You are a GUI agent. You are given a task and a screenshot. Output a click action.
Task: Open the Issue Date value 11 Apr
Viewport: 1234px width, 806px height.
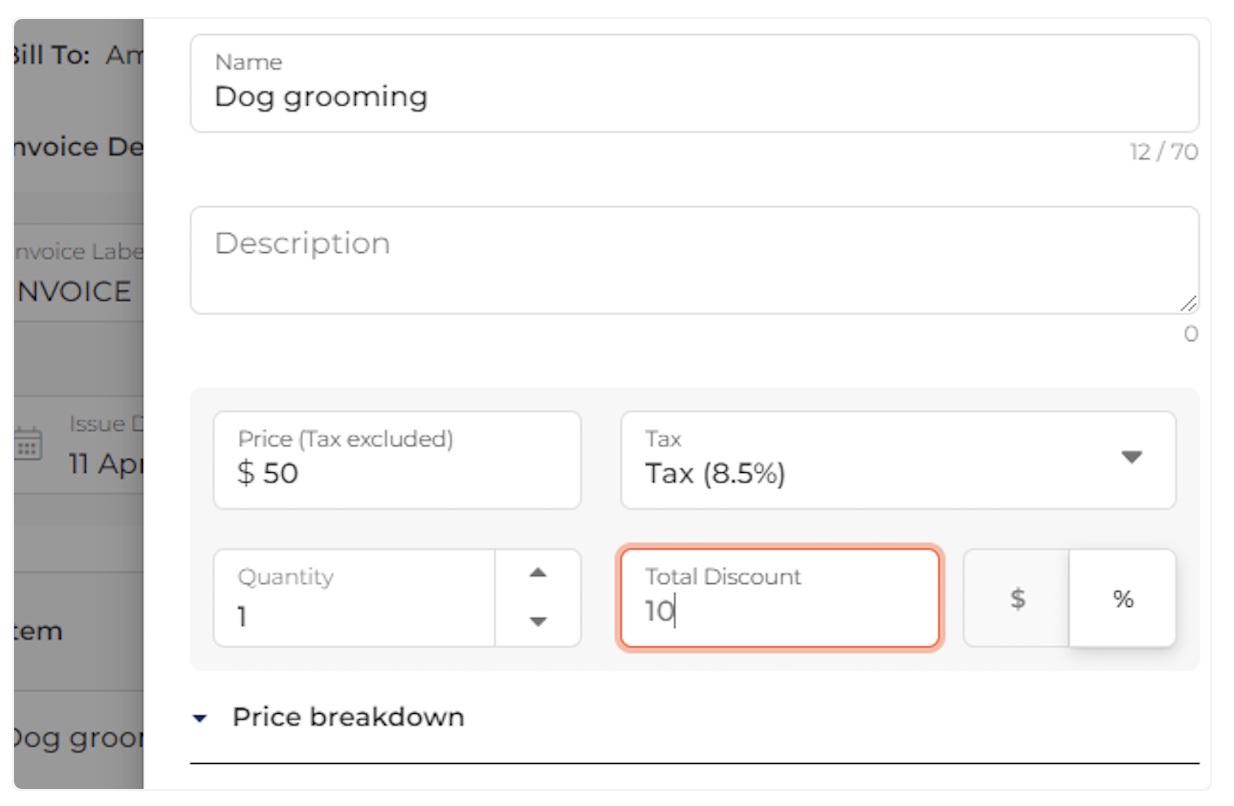pyautogui.click(x=105, y=465)
